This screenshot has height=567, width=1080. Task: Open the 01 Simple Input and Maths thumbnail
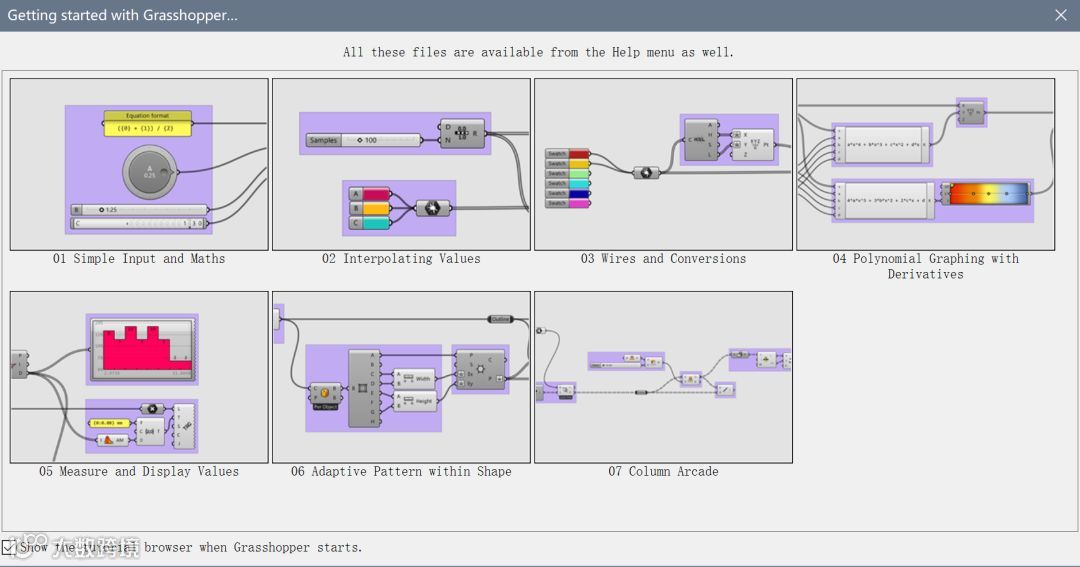[139, 164]
